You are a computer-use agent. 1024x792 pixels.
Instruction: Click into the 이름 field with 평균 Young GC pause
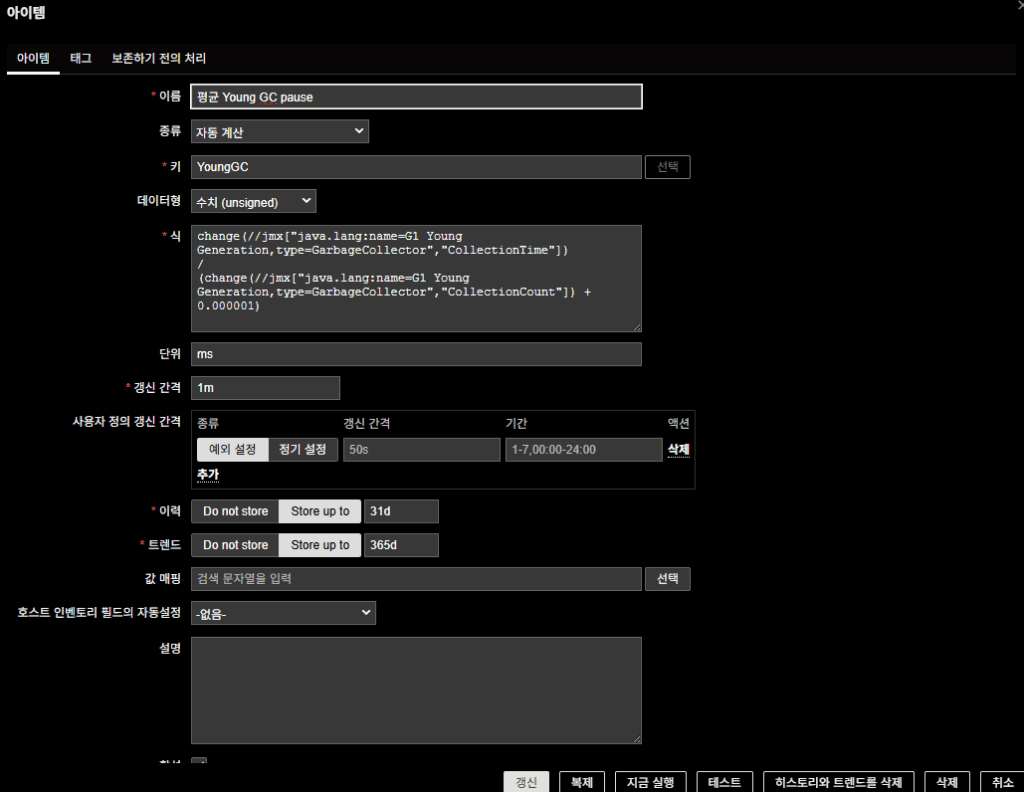(416, 97)
